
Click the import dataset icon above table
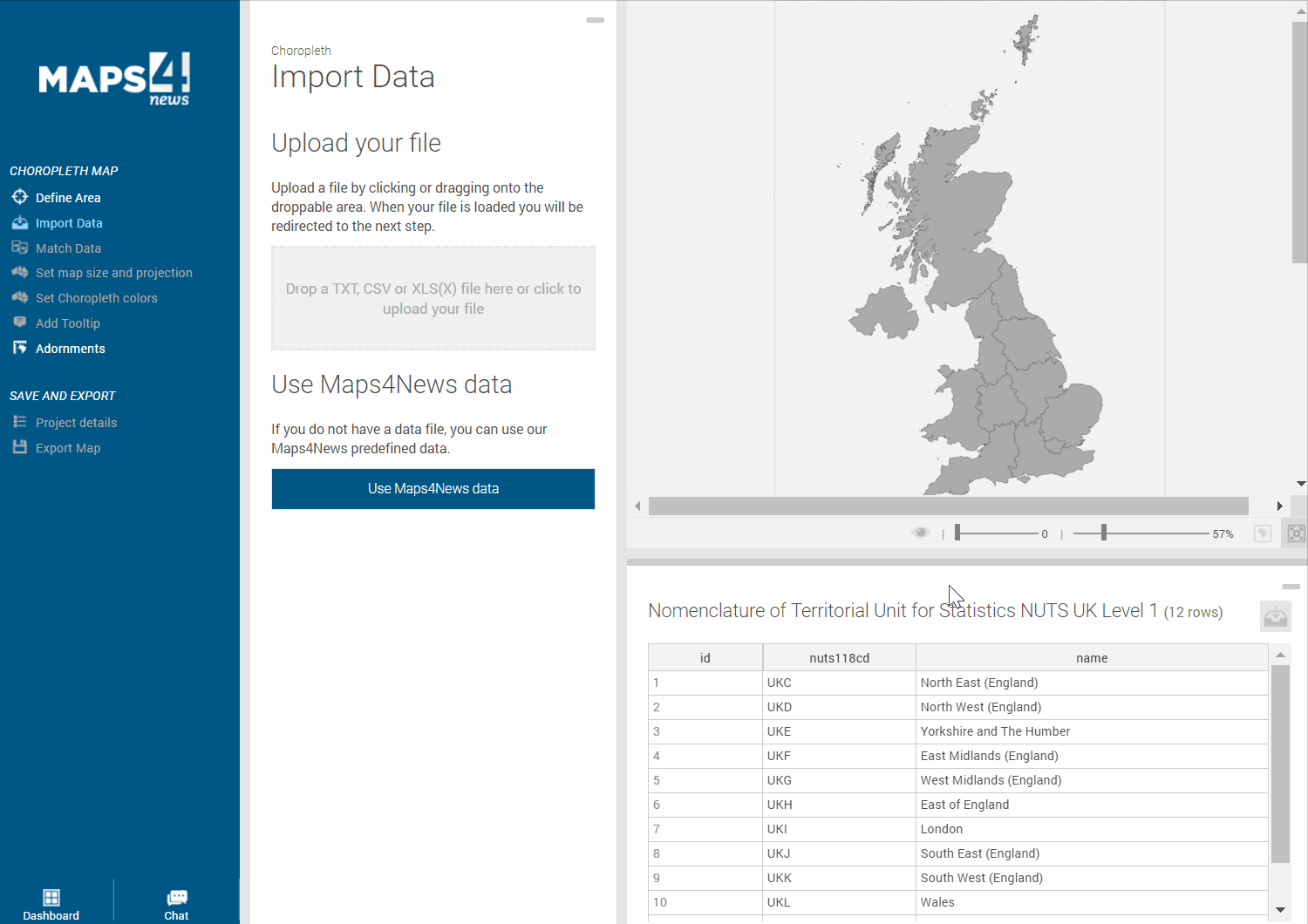pyautogui.click(x=1276, y=616)
